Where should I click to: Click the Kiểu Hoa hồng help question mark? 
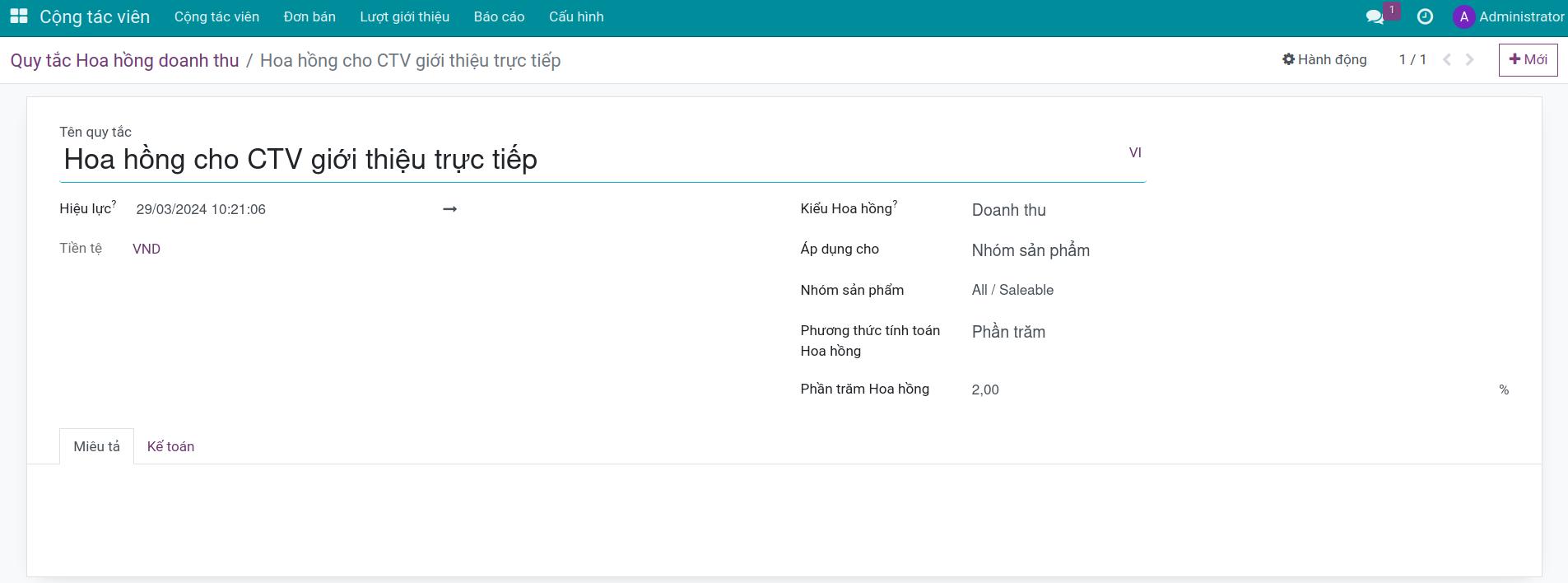pyautogui.click(x=896, y=203)
